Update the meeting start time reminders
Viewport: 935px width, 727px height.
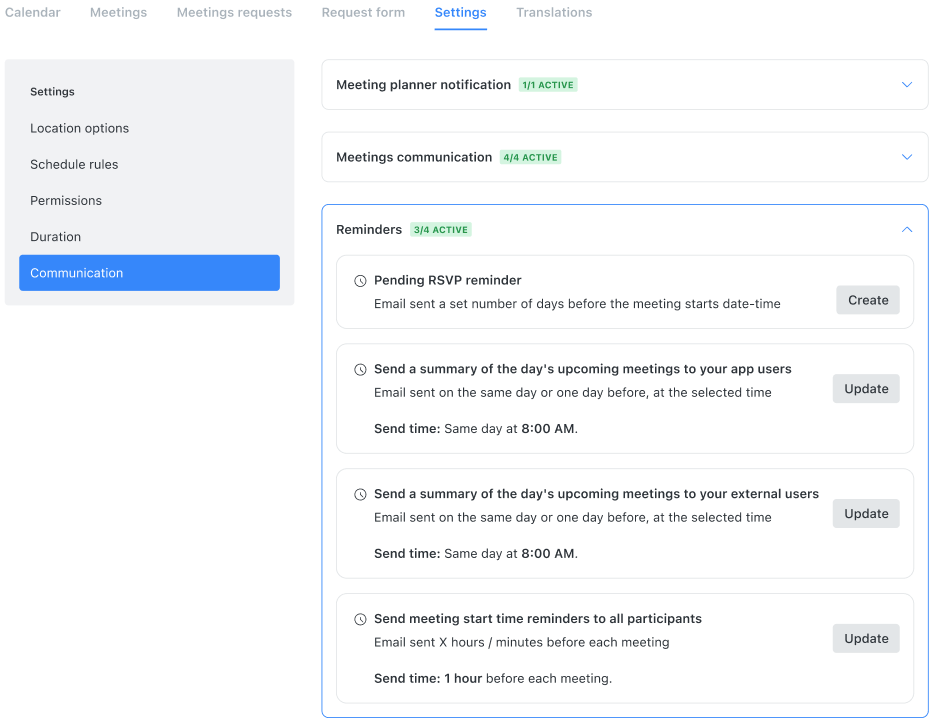(866, 639)
